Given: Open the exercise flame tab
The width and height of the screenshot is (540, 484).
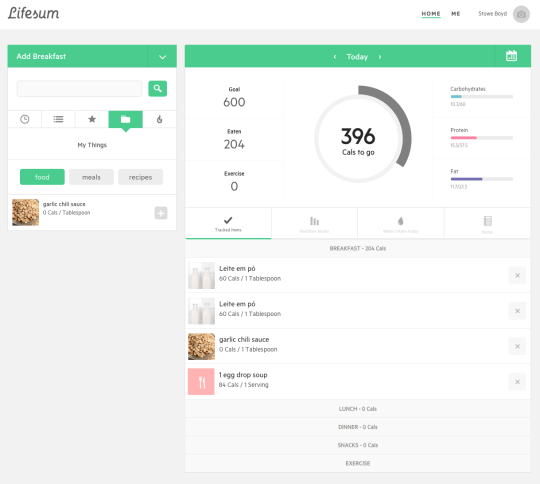Looking at the screenshot, I should [x=159, y=119].
